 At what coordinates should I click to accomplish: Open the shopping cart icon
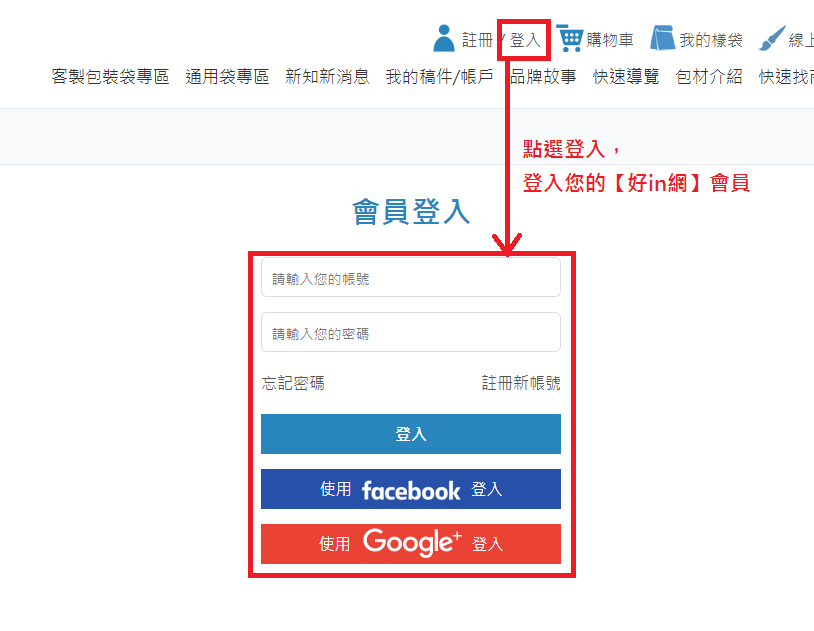pos(570,38)
